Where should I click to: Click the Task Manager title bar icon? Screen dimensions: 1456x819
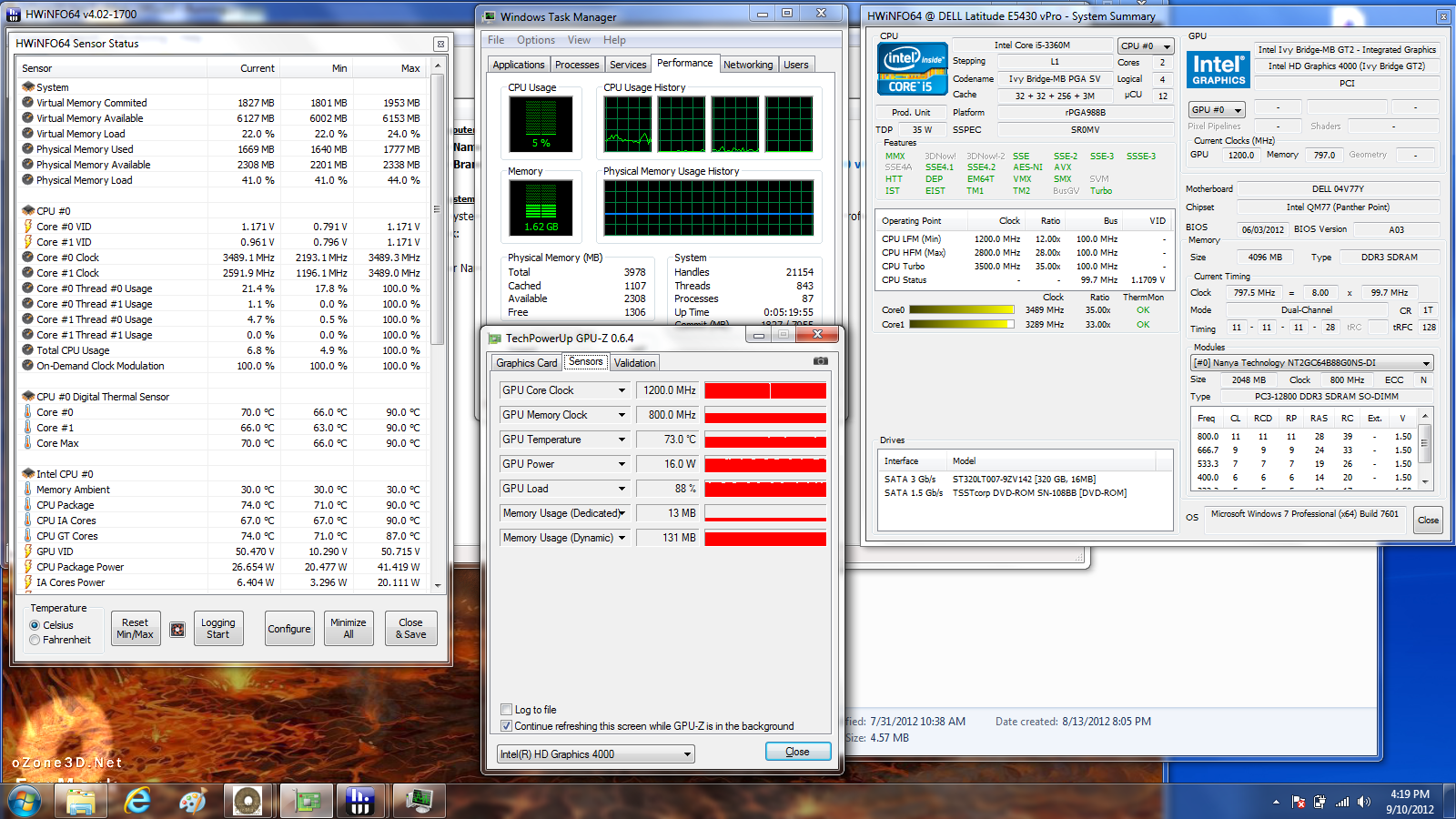[x=490, y=16]
